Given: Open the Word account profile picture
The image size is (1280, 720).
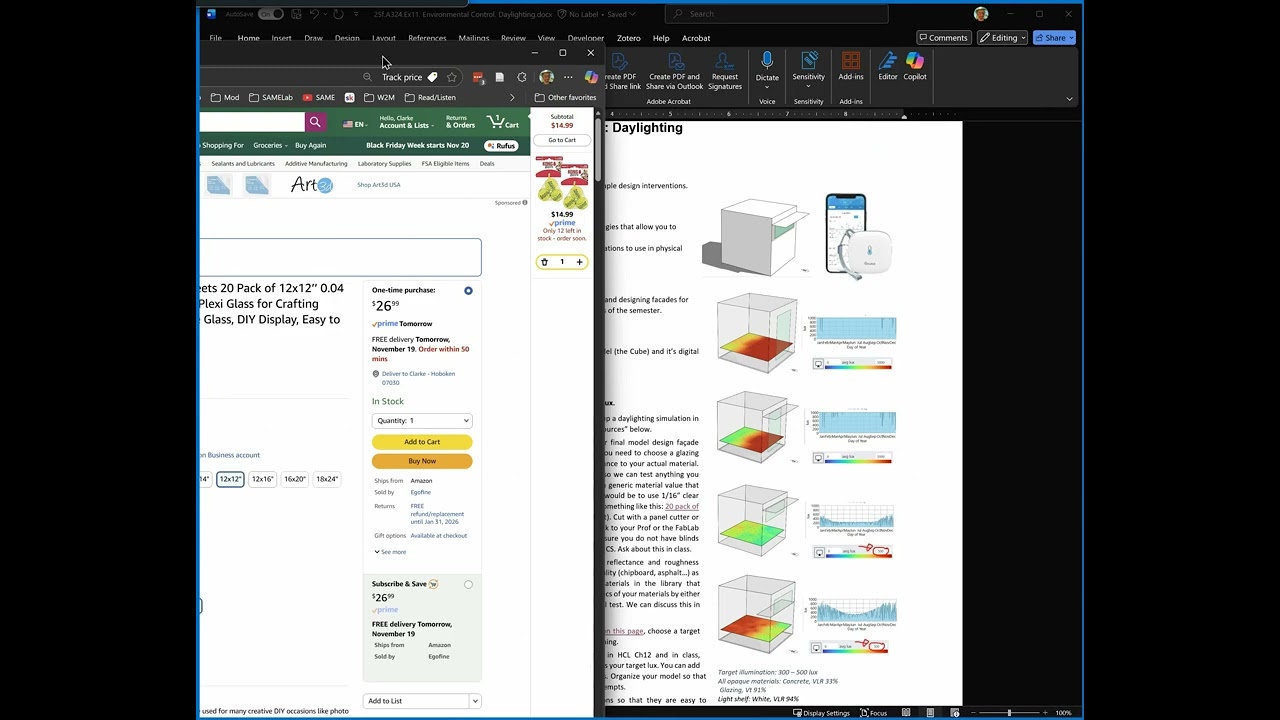Looking at the screenshot, I should (981, 14).
